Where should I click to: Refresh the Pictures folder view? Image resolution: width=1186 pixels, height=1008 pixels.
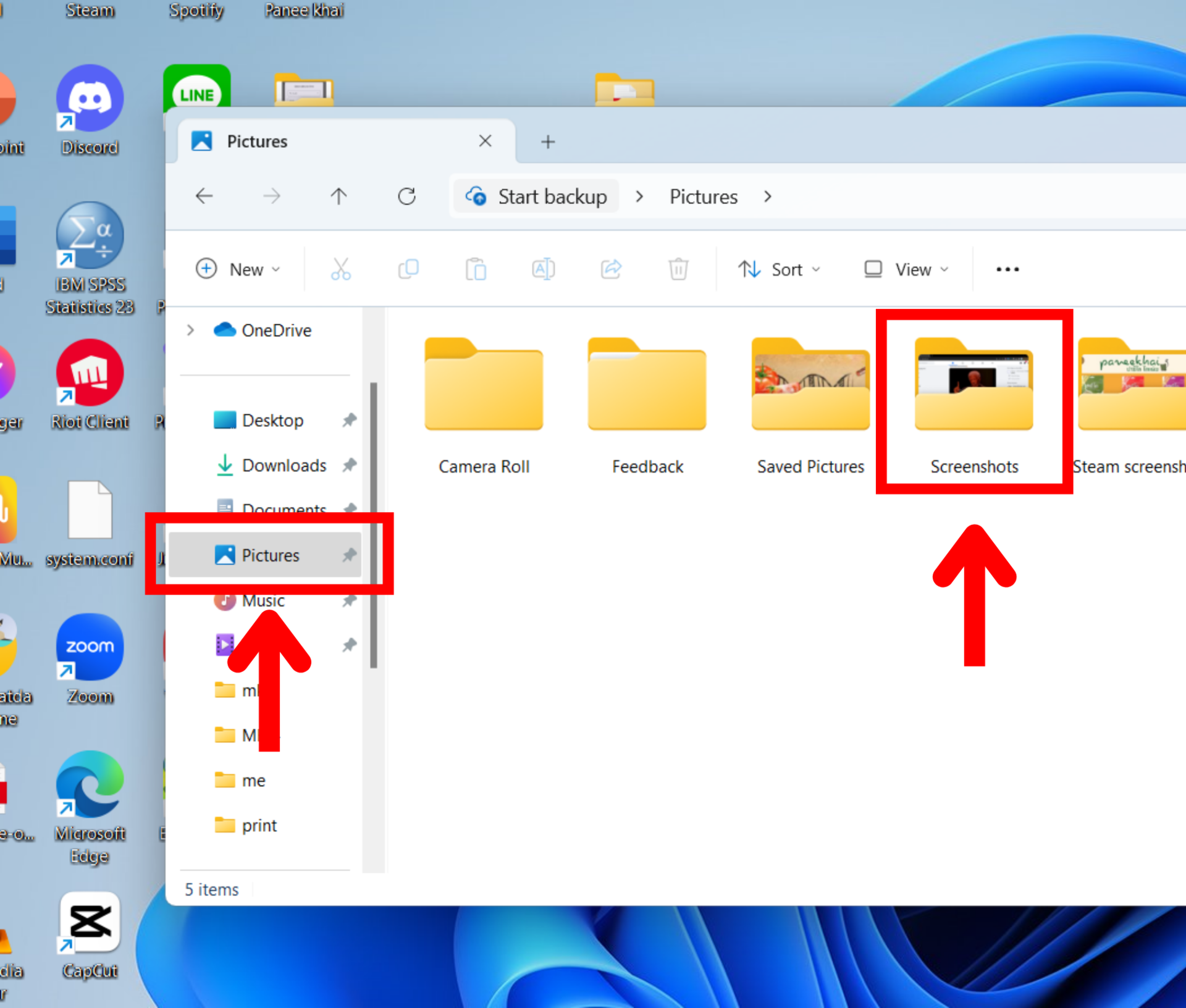tap(406, 196)
